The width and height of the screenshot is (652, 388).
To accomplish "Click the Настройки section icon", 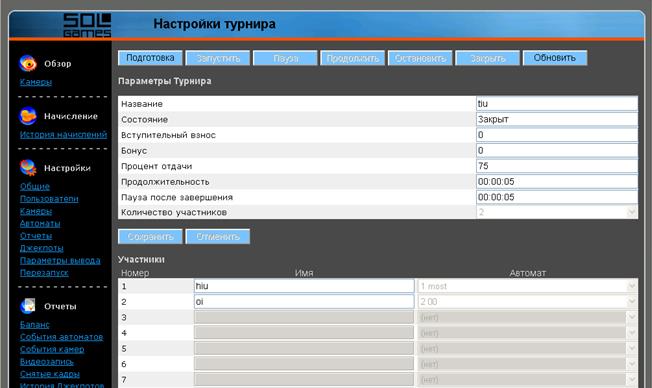I will 28,168.
